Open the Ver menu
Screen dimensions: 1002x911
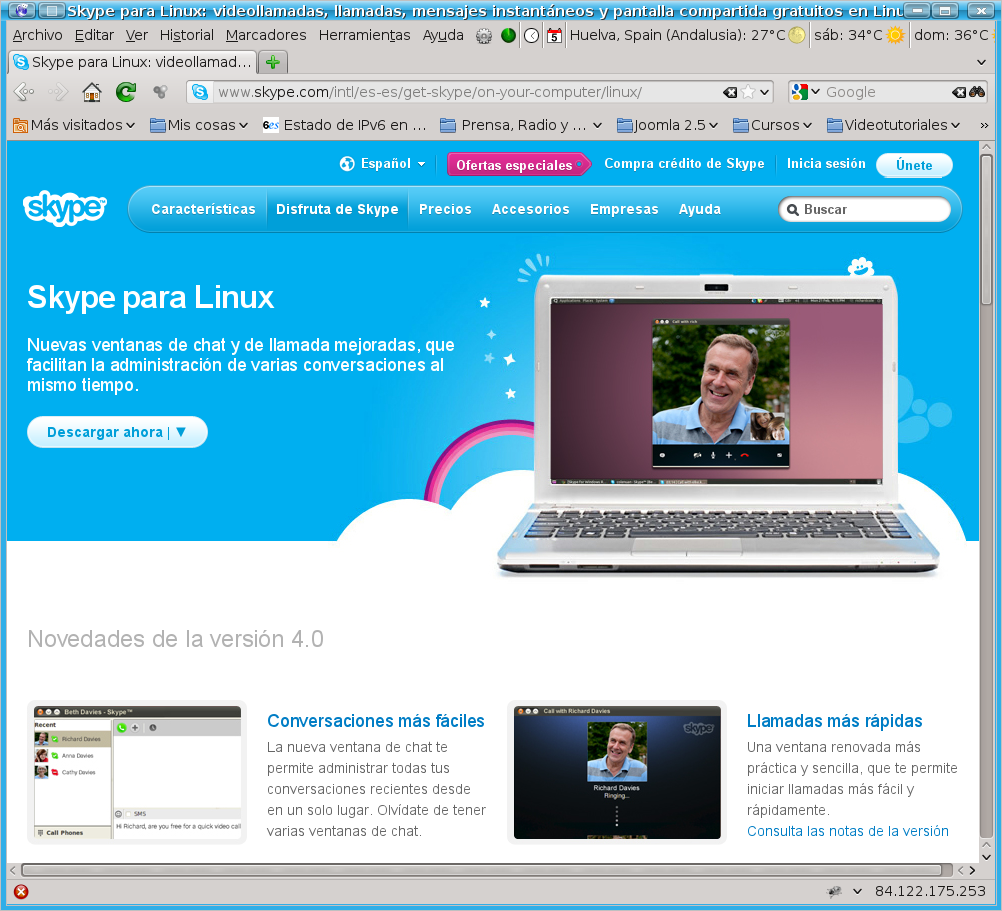[136, 36]
